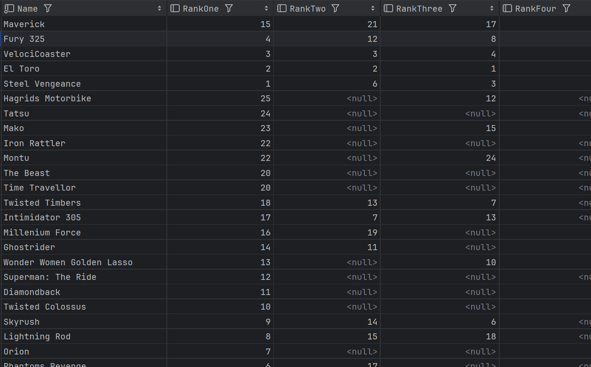The height and width of the screenshot is (367, 591).
Task: Click the column icon beside RankFour header
Action: (508, 8)
